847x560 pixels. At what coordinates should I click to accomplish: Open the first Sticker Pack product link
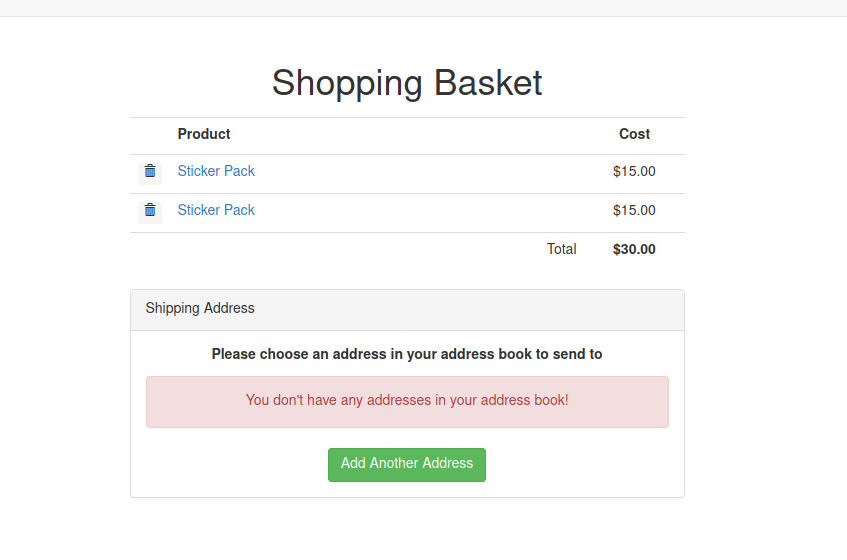click(216, 171)
